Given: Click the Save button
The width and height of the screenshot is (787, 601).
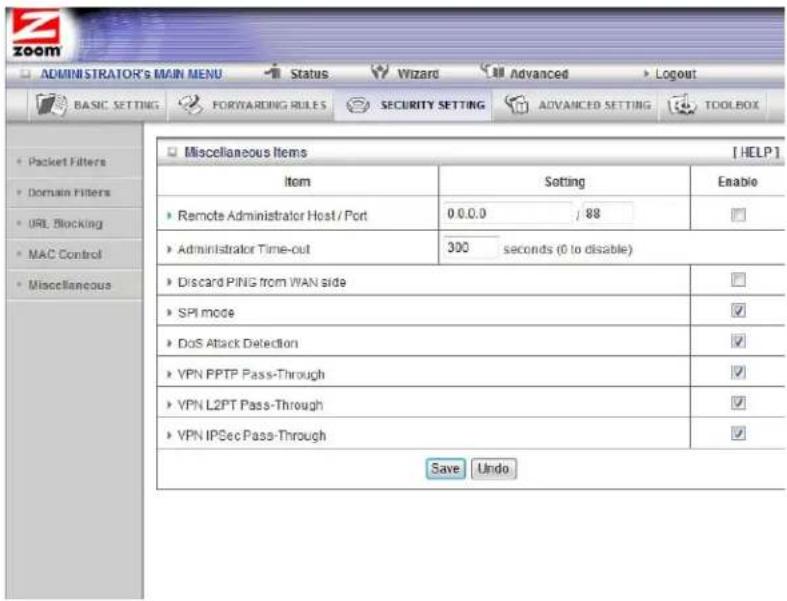Looking at the screenshot, I should [x=445, y=468].
